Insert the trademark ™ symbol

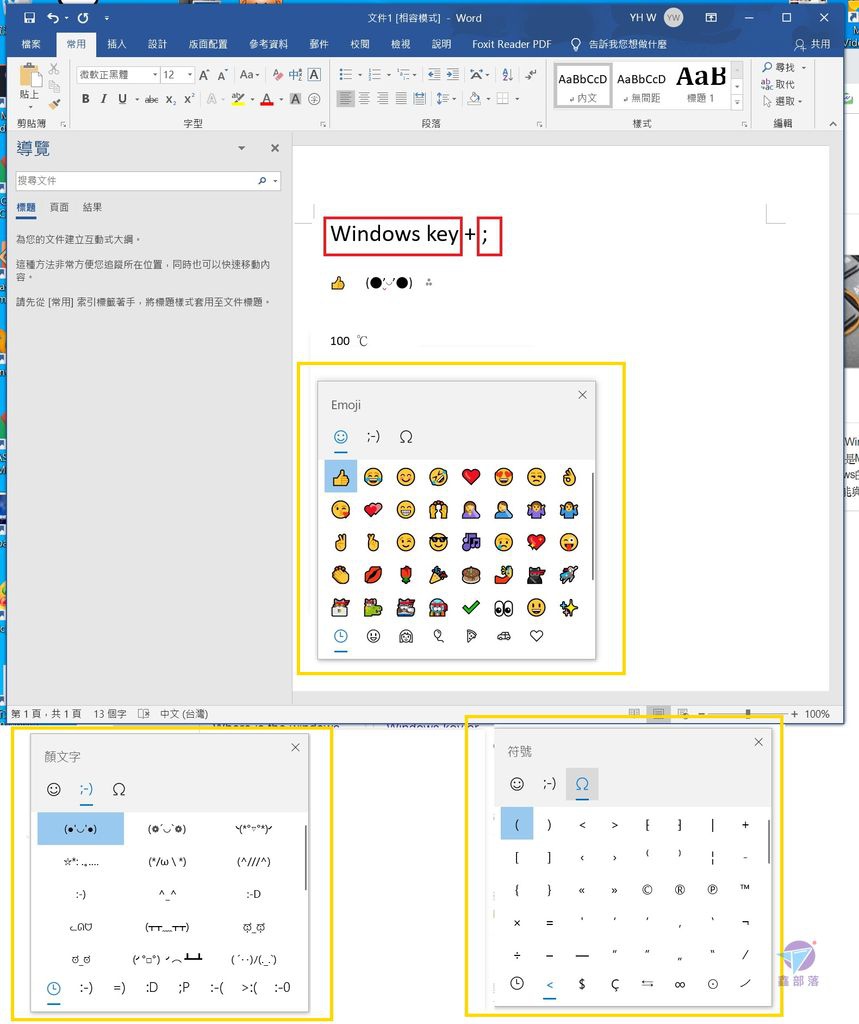pyautogui.click(x=745, y=888)
